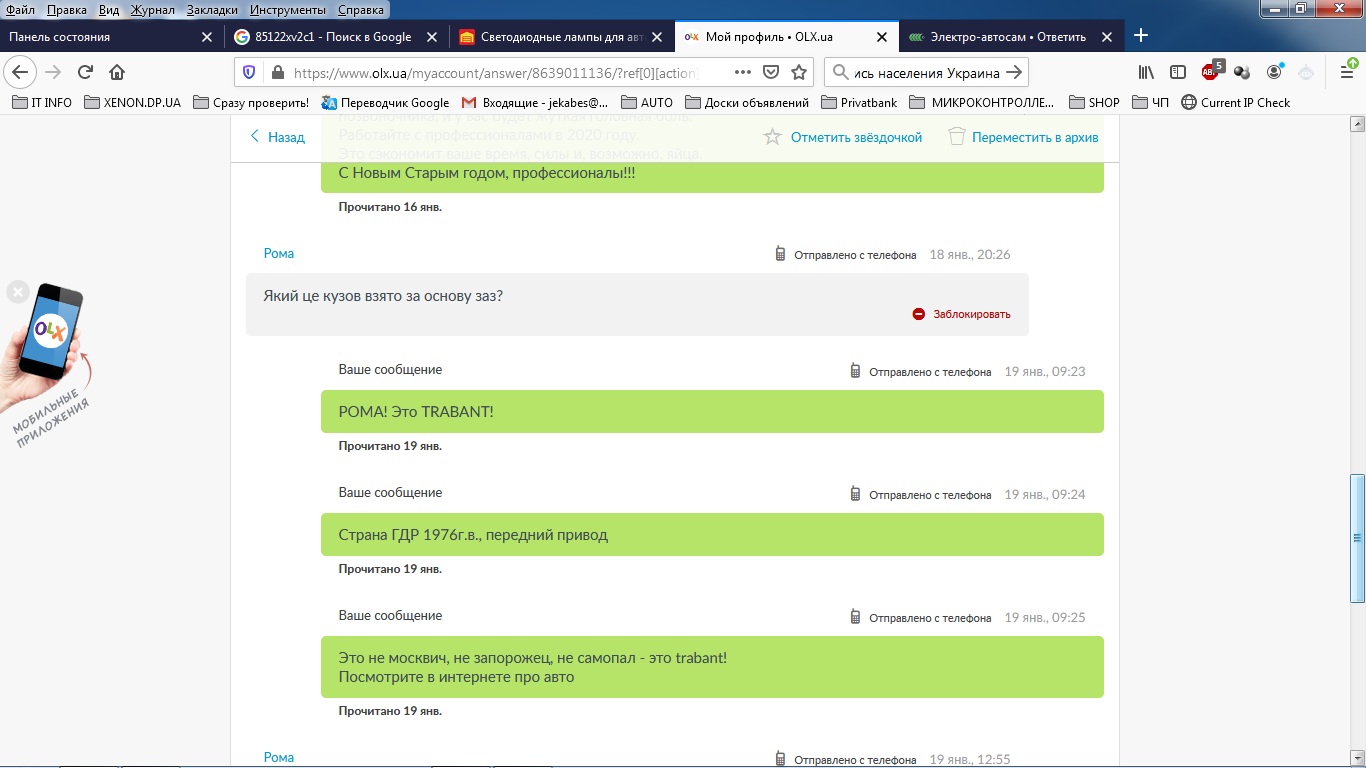Open the Журнал menu

point(152,10)
